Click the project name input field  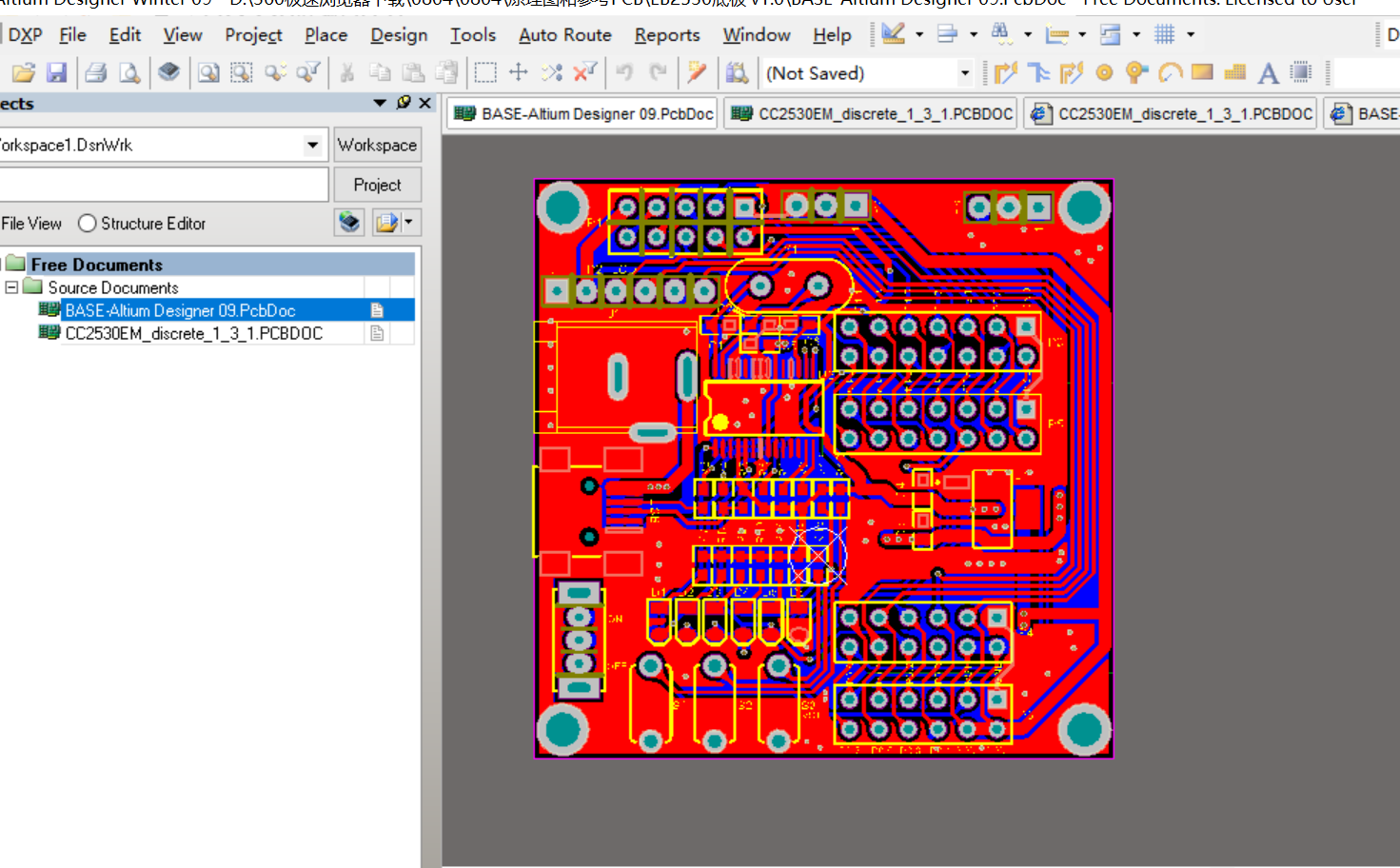coord(164,185)
